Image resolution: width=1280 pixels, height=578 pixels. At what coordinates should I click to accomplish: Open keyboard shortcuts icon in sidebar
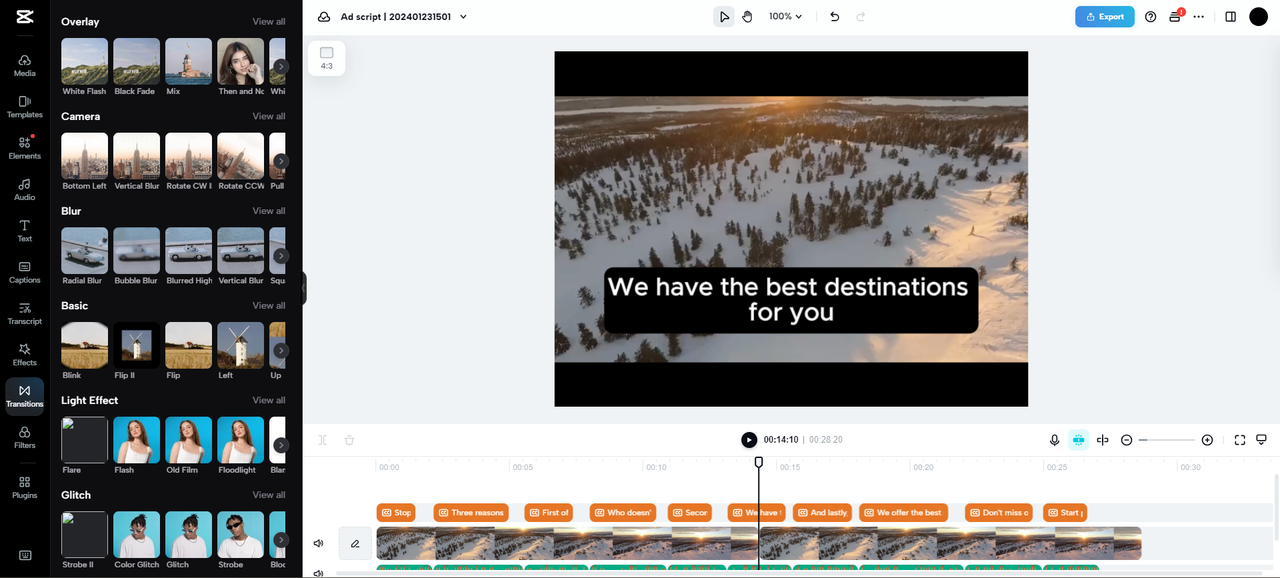(25, 555)
